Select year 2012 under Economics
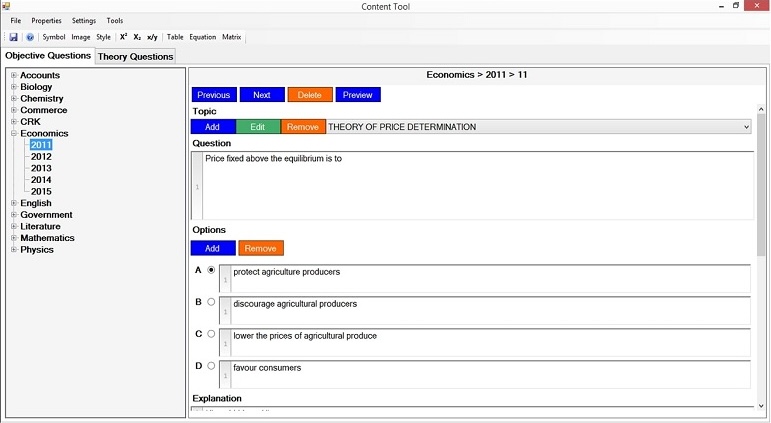Viewport: 771px width, 423px height. [x=41, y=156]
